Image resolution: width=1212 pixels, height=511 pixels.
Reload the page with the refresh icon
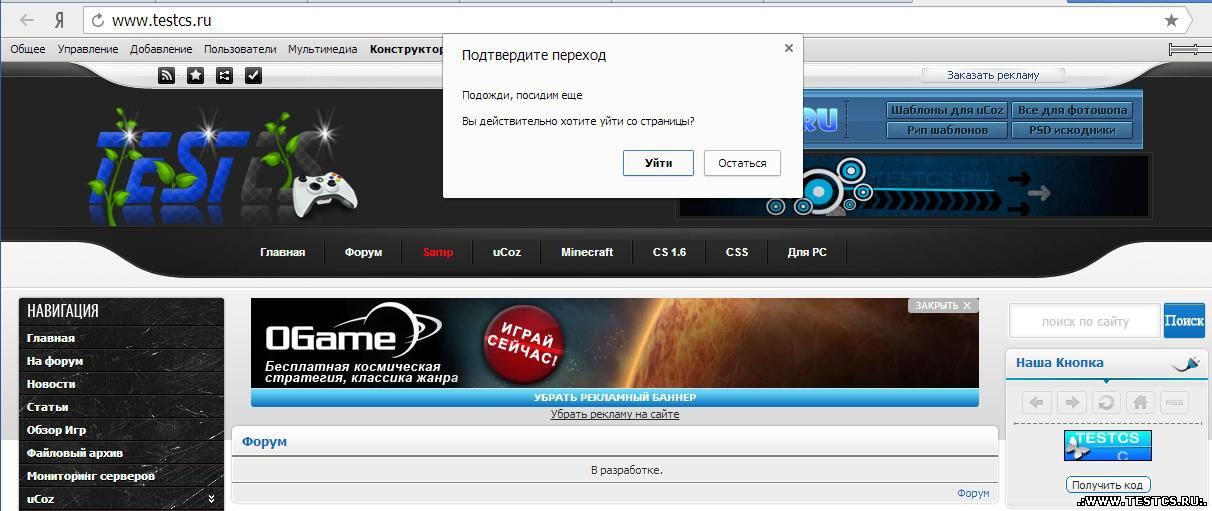(98, 20)
